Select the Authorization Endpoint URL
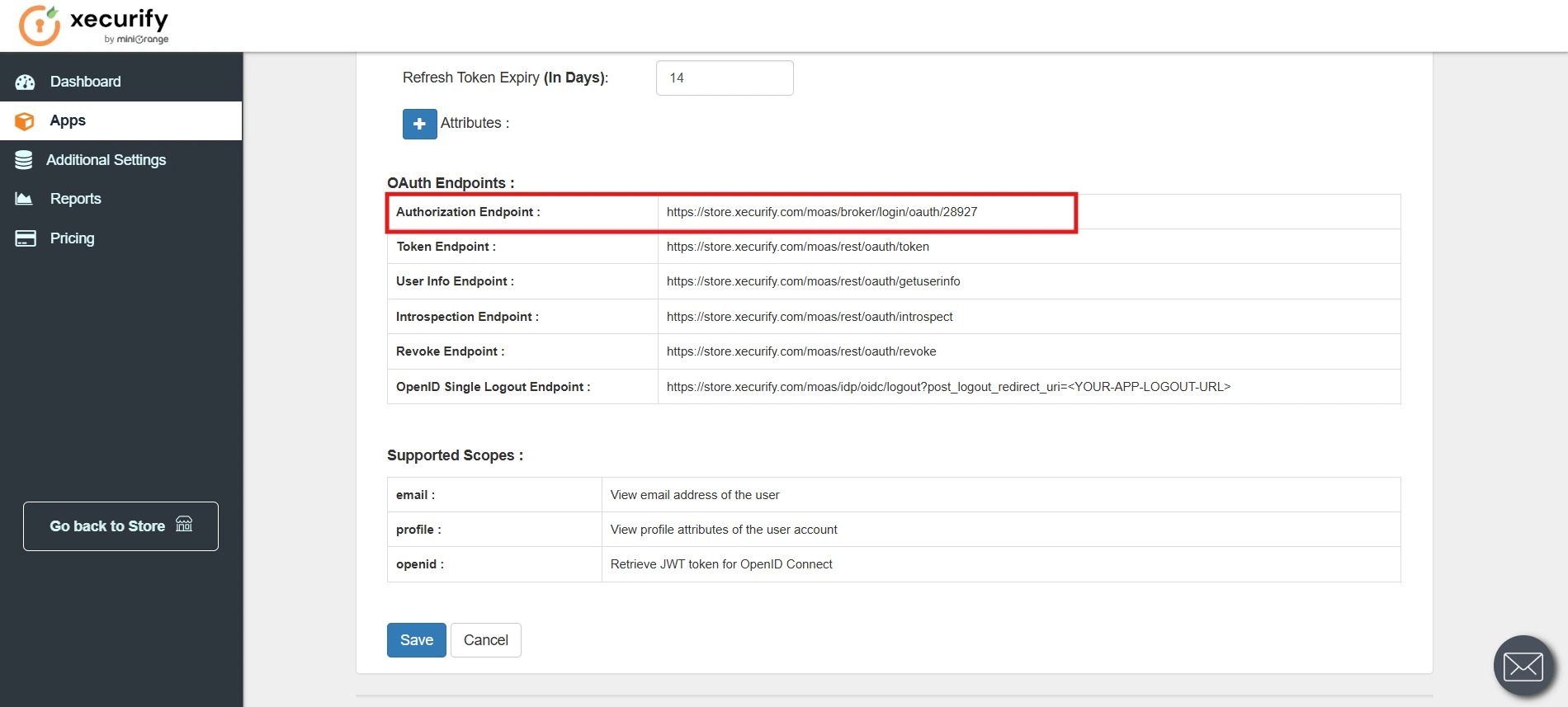The width and height of the screenshot is (1568, 707). 822,212
